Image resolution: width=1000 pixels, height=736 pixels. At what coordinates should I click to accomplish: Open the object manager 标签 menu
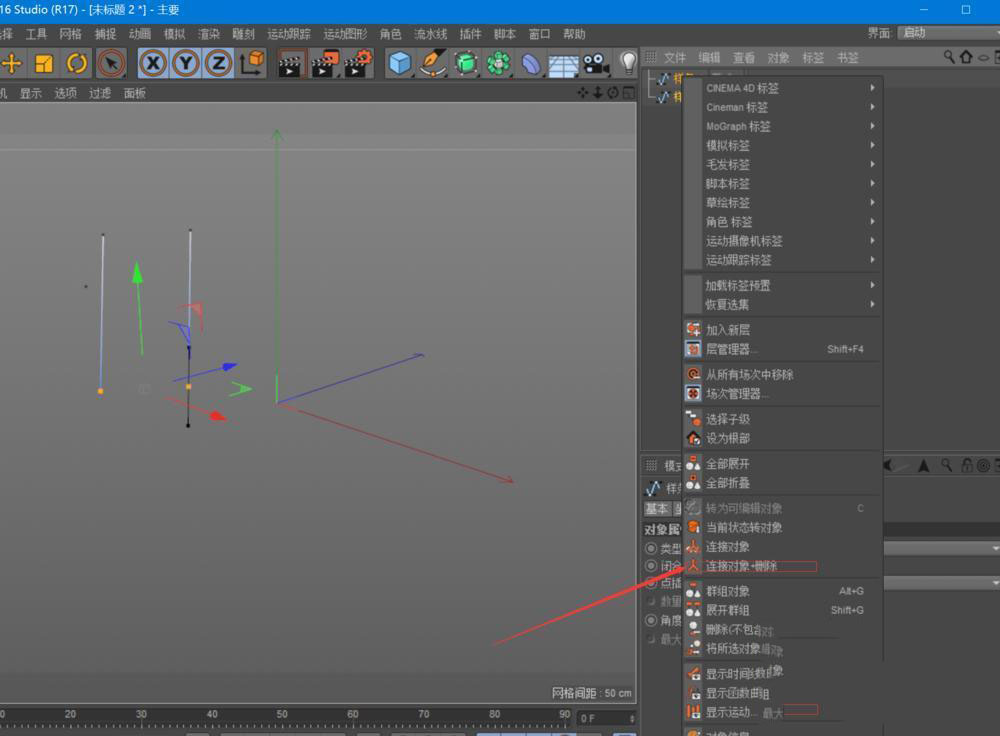pyautogui.click(x=813, y=58)
